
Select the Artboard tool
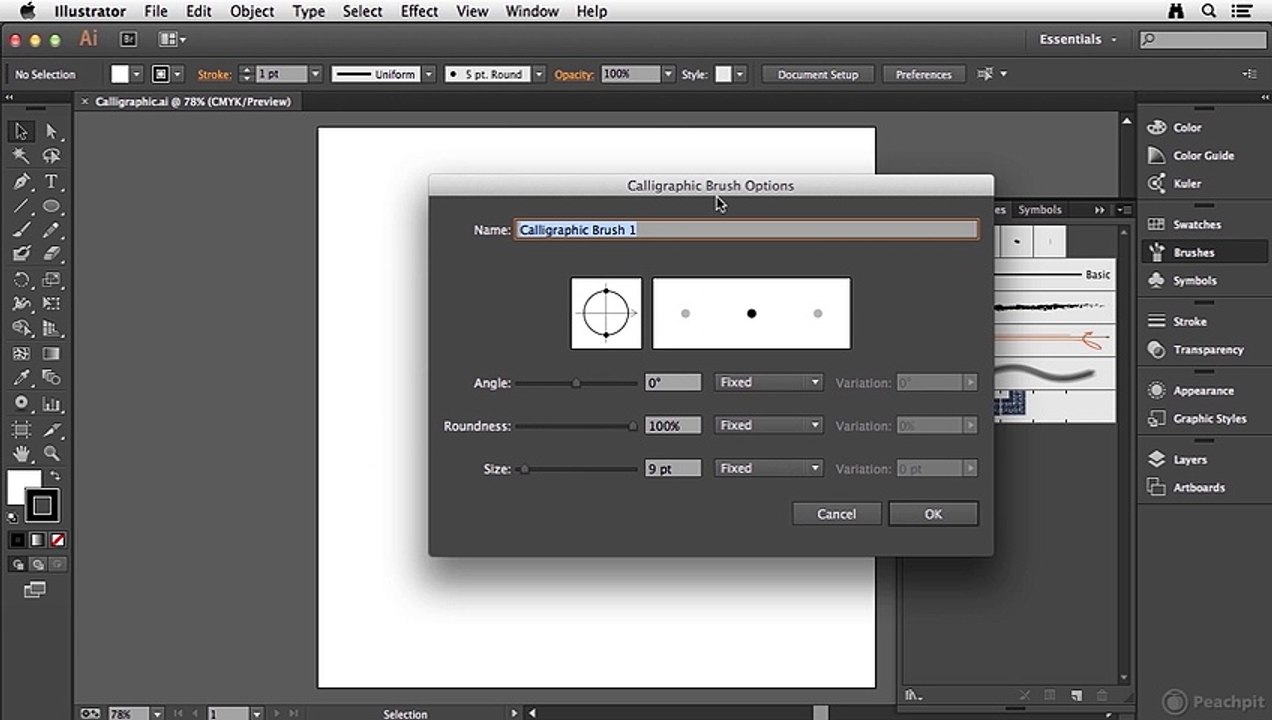(x=21, y=429)
